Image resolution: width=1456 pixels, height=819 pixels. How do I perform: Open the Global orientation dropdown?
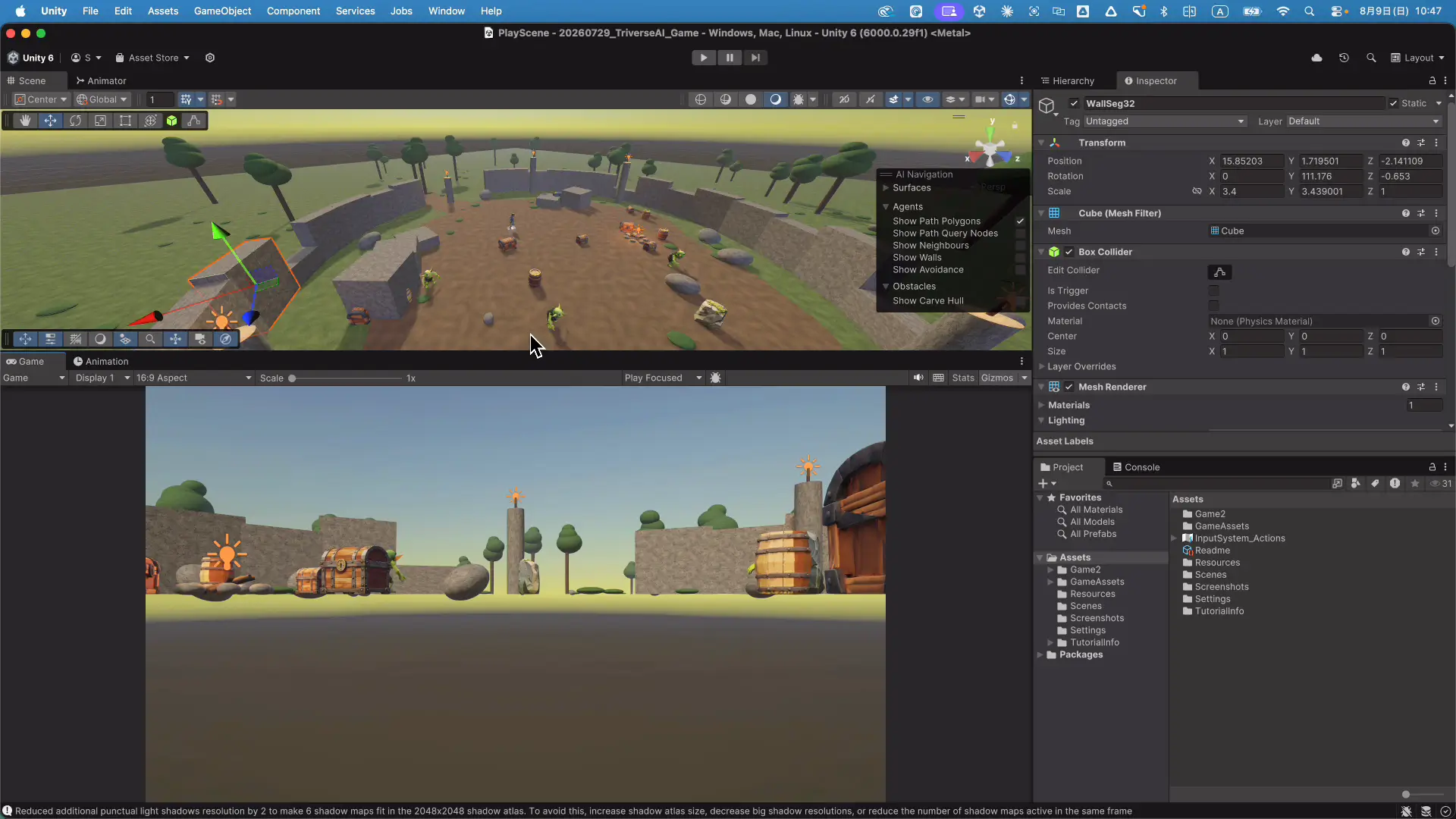tap(102, 99)
